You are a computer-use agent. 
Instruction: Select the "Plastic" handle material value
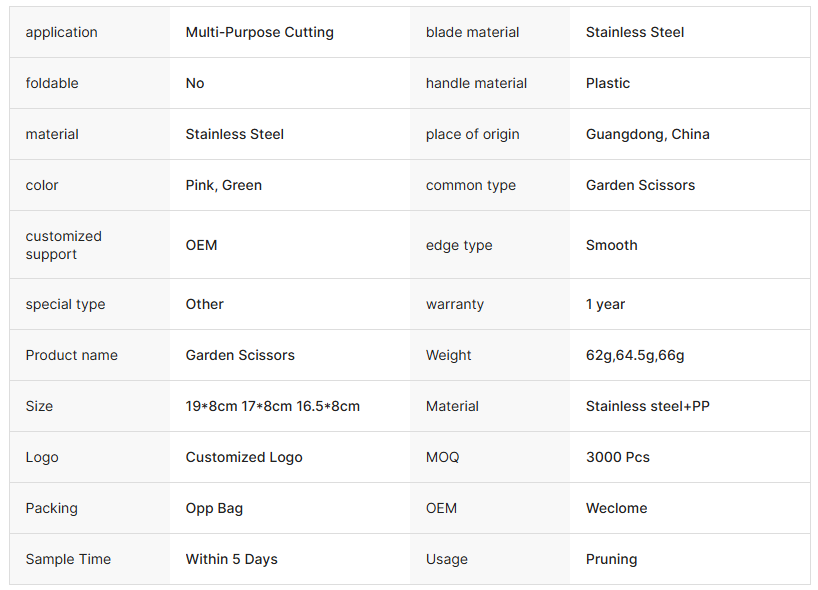[608, 83]
